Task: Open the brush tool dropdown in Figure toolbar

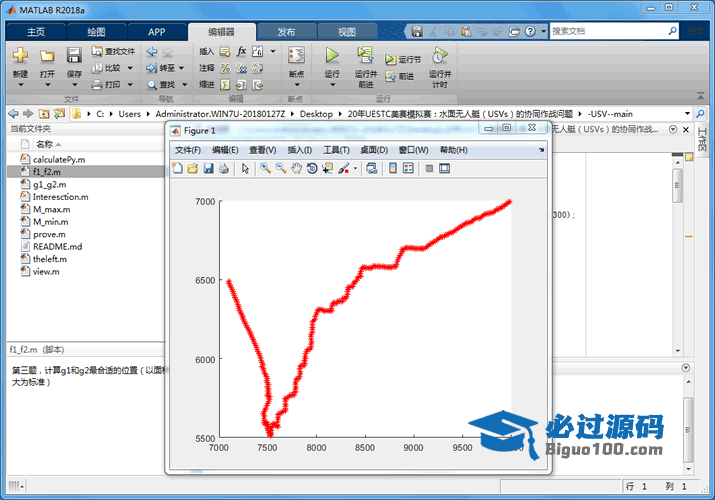Action: [355, 169]
